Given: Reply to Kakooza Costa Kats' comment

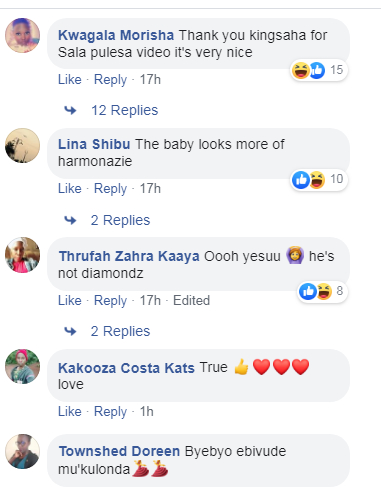Looking at the screenshot, I should [x=110, y=412].
